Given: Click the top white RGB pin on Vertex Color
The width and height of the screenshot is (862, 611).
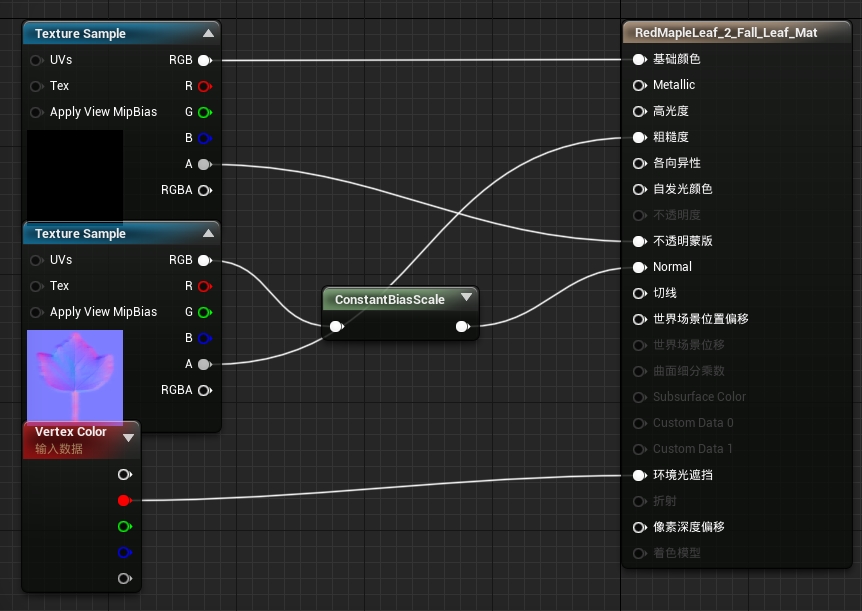Looking at the screenshot, I should [x=125, y=475].
